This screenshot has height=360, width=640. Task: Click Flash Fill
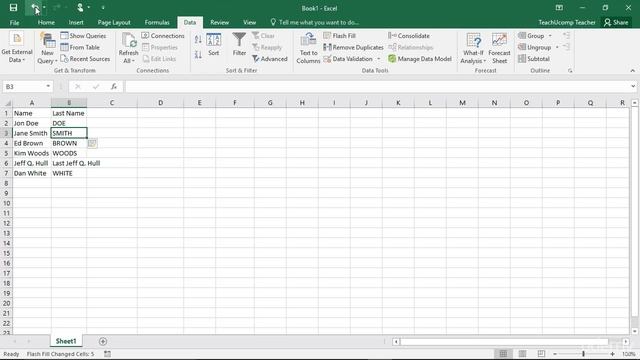coord(339,36)
